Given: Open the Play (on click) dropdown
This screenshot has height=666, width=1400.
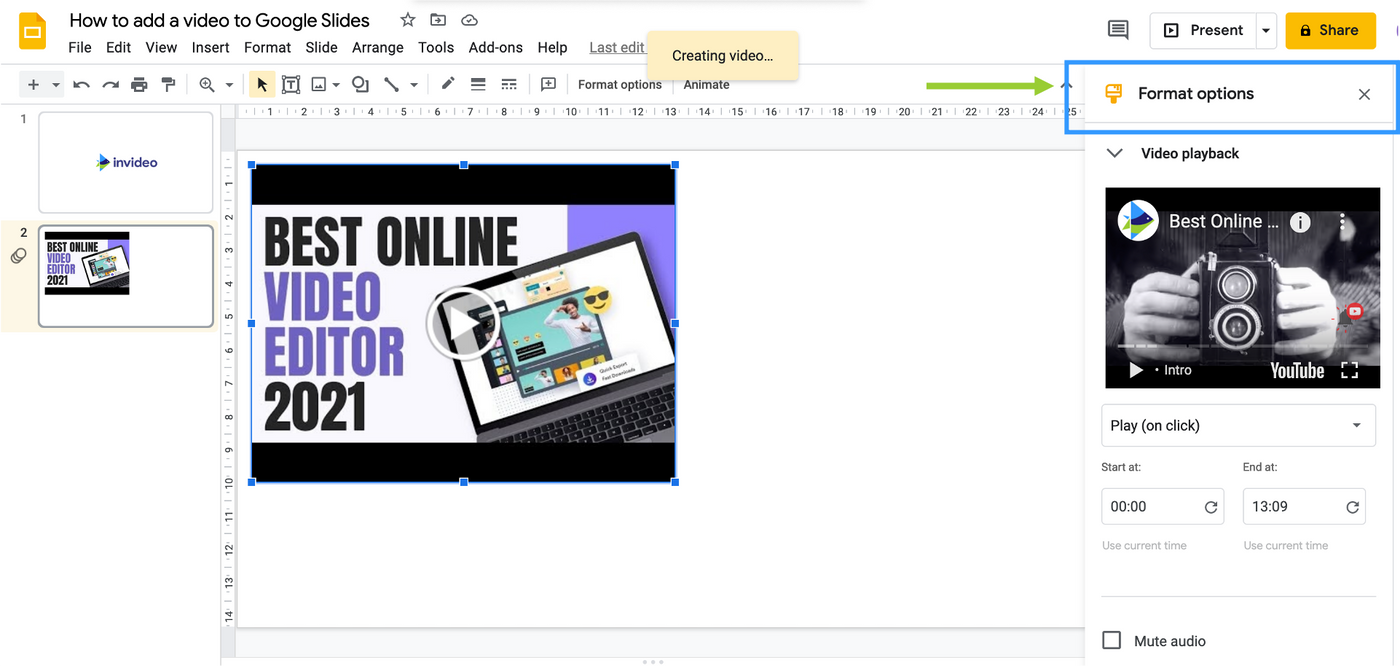Looking at the screenshot, I should [1238, 425].
